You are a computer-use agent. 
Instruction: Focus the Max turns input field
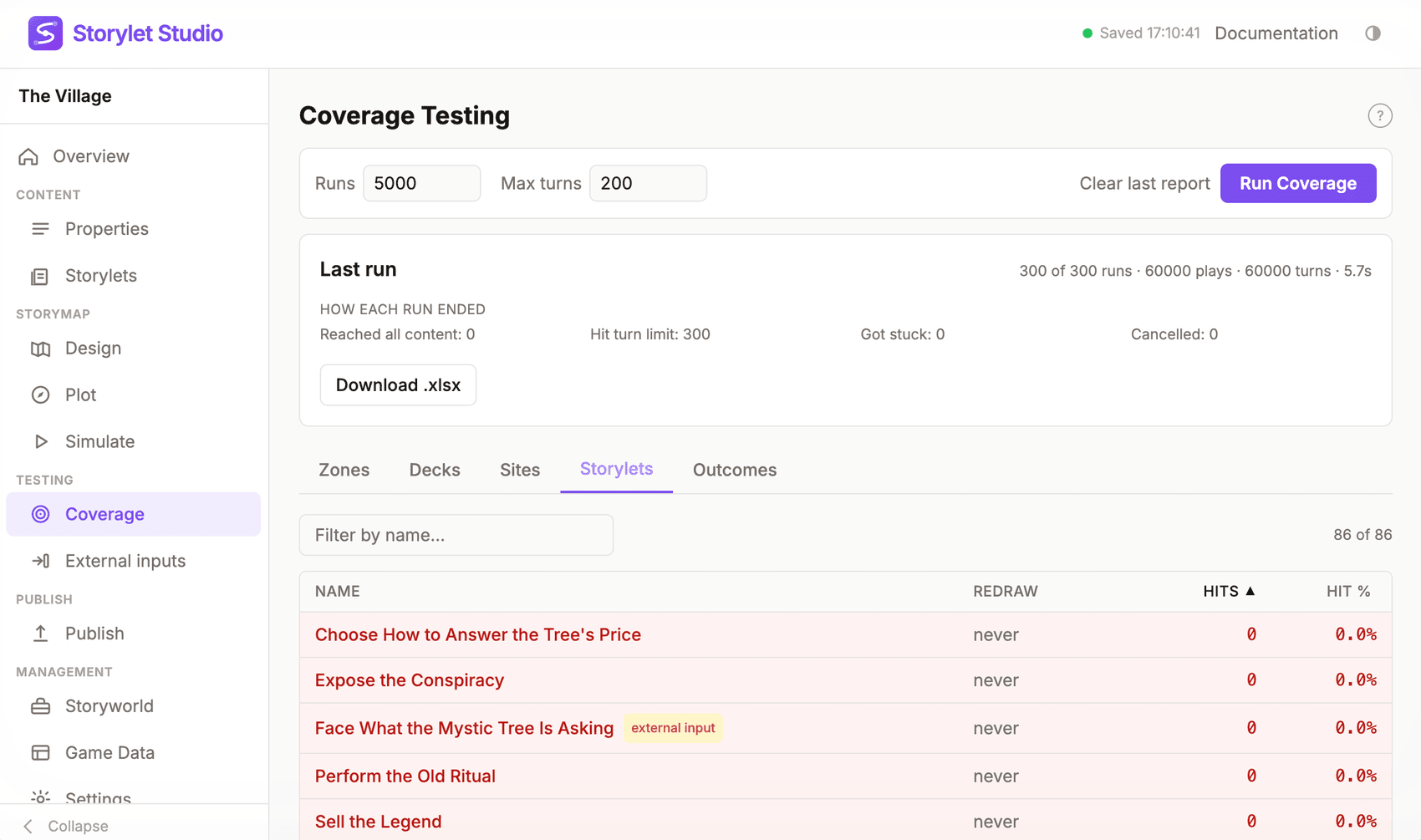(x=648, y=183)
